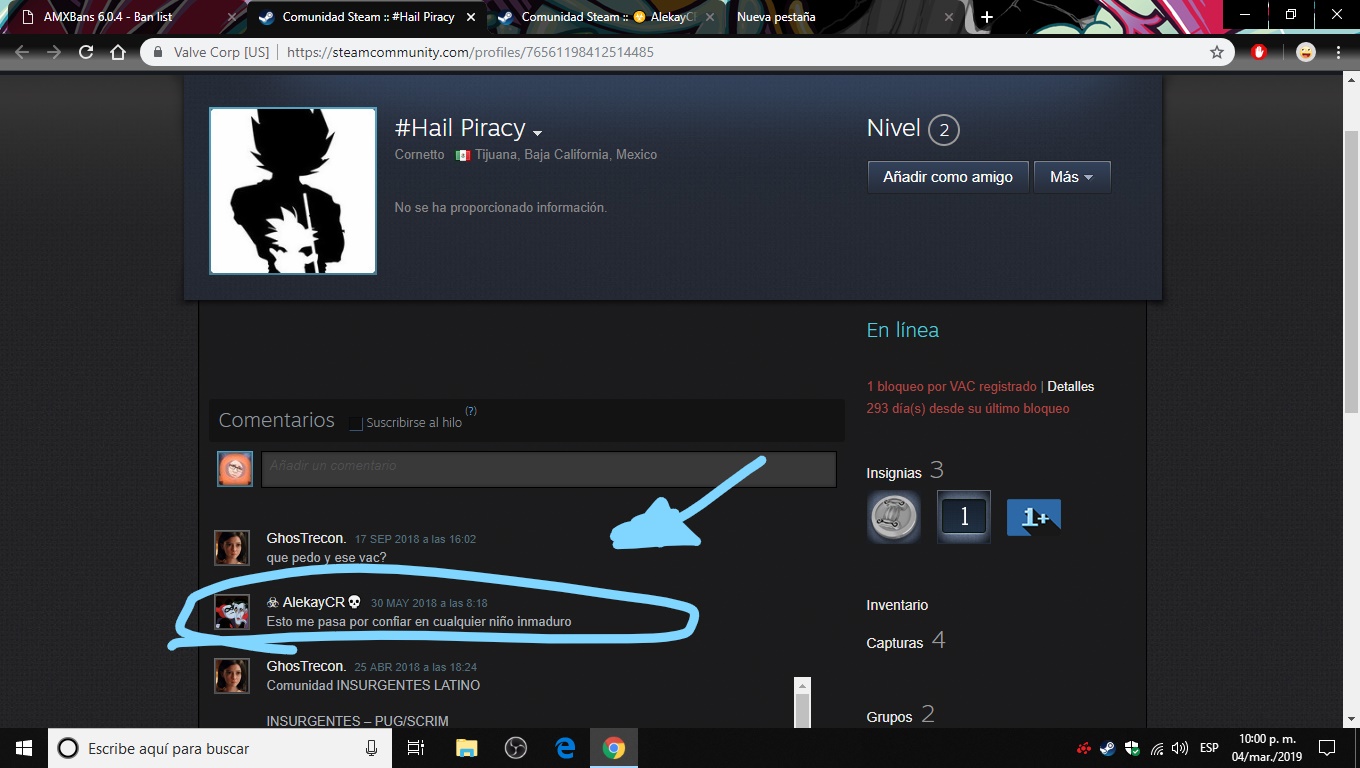Viewport: 1360px width, 768px height.
Task: Close the Nueva pestaña tab
Action: [949, 17]
